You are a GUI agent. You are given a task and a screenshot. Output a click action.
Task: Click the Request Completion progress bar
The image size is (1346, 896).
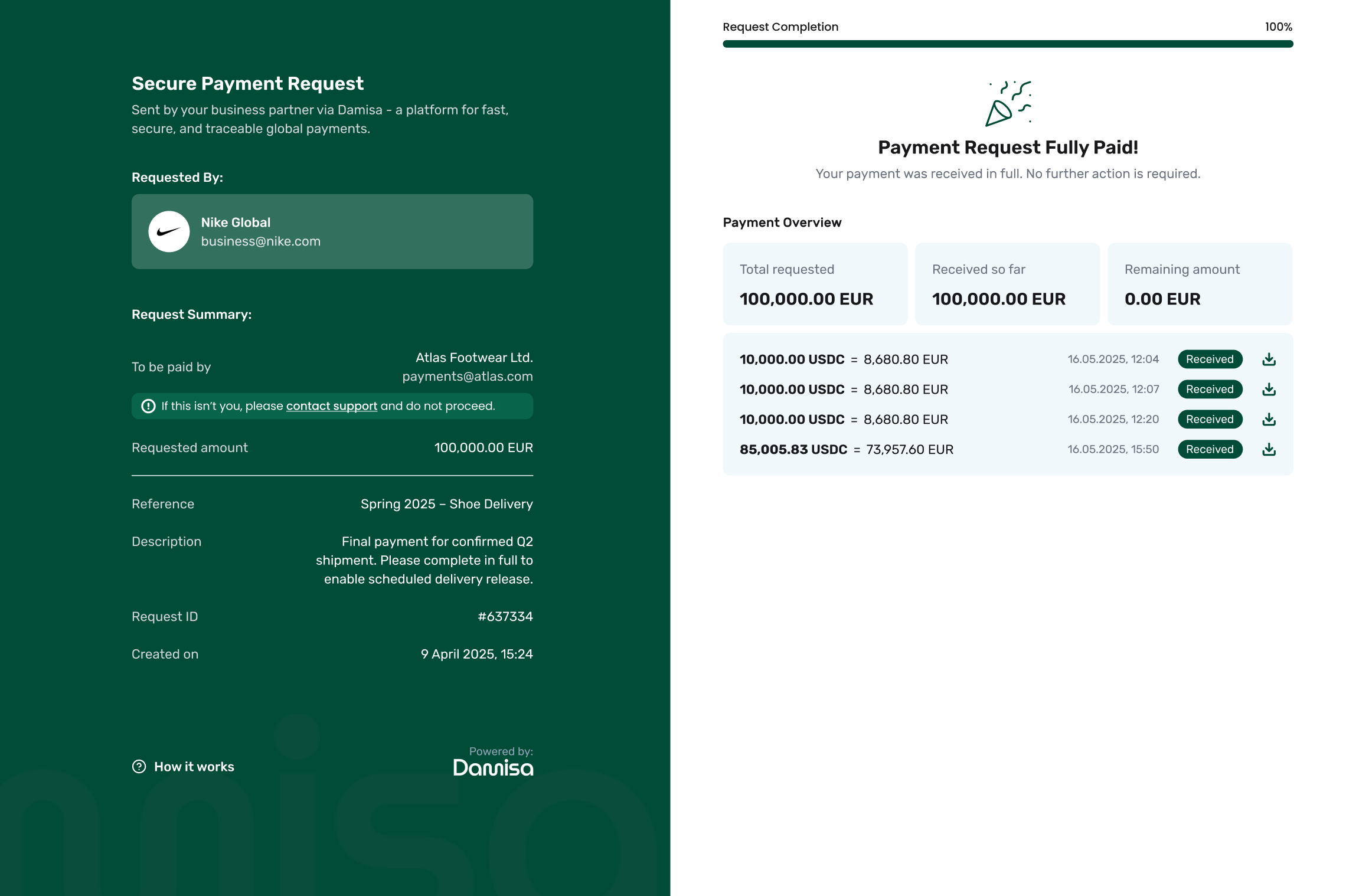pos(1007,44)
